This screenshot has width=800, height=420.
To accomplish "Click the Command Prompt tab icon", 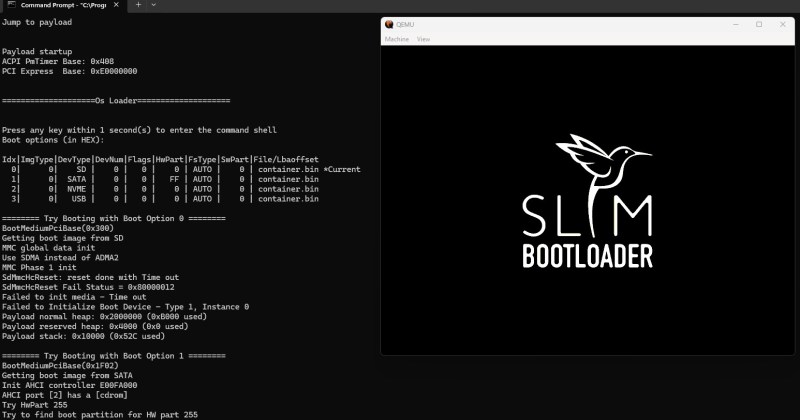I will click(x=12, y=5).
